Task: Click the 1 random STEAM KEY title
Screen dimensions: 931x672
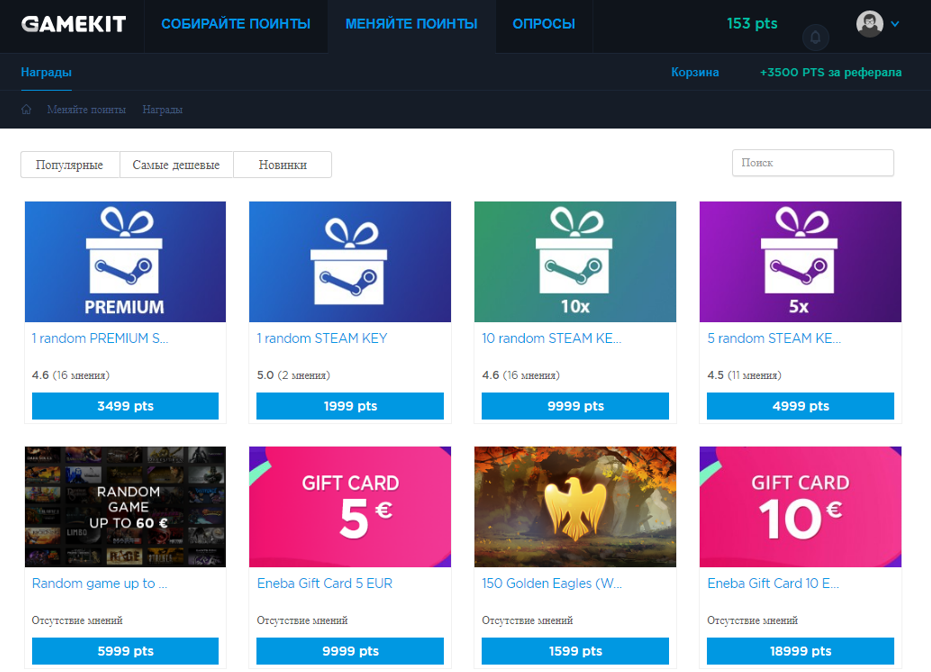Action: (x=322, y=338)
